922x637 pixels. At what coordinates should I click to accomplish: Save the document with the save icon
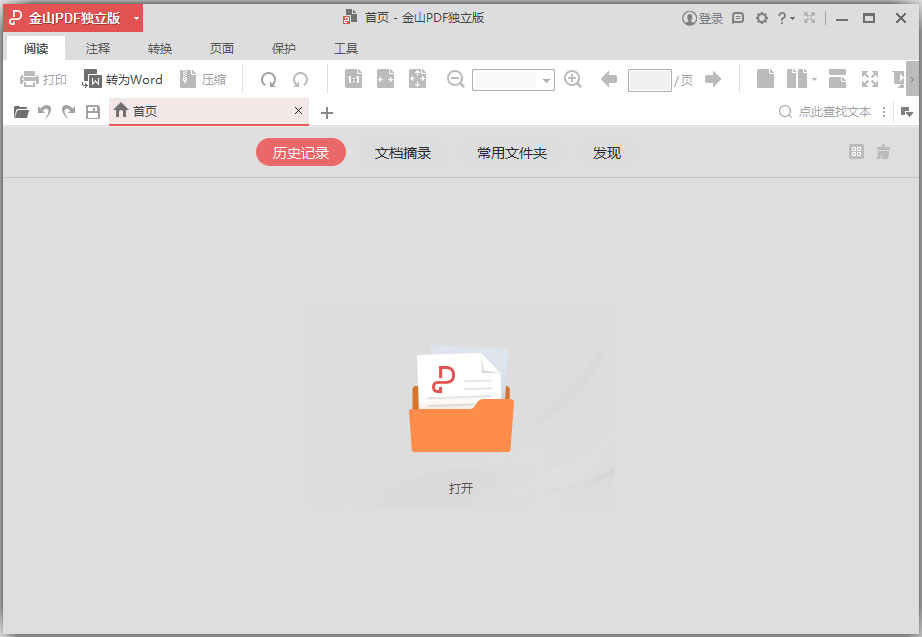[93, 112]
